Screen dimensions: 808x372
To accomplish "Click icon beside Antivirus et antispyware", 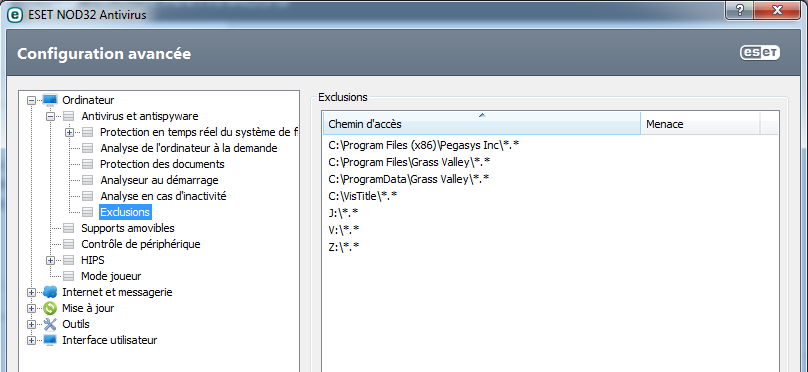I will tap(69, 116).
